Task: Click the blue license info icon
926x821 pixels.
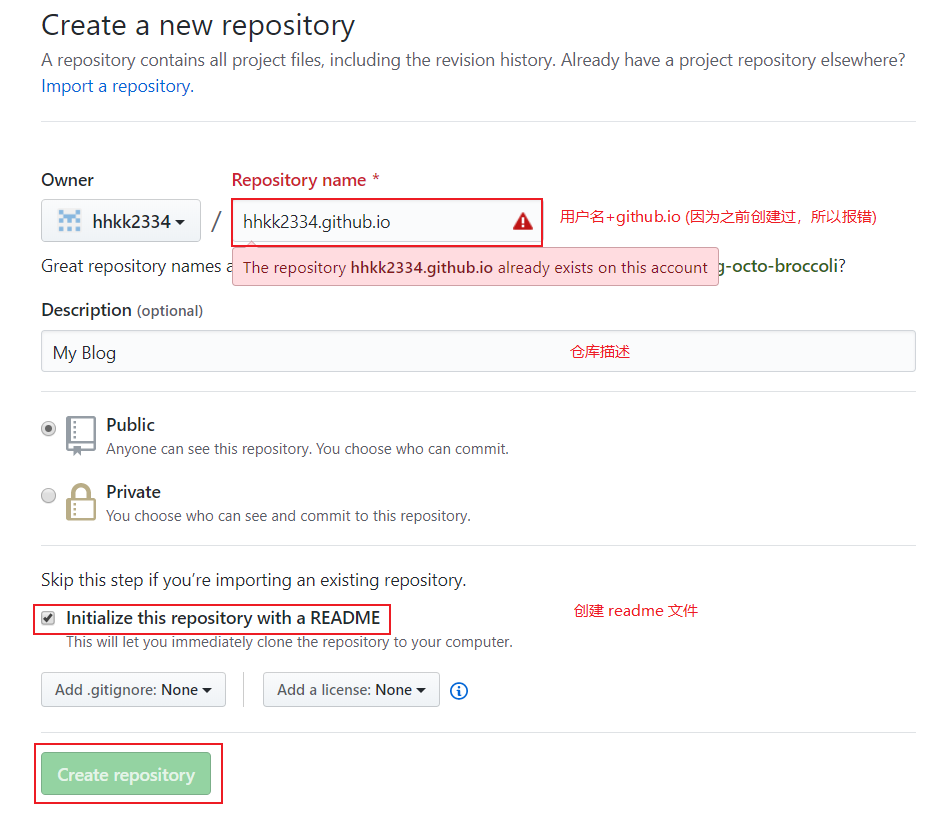Action: (x=459, y=690)
